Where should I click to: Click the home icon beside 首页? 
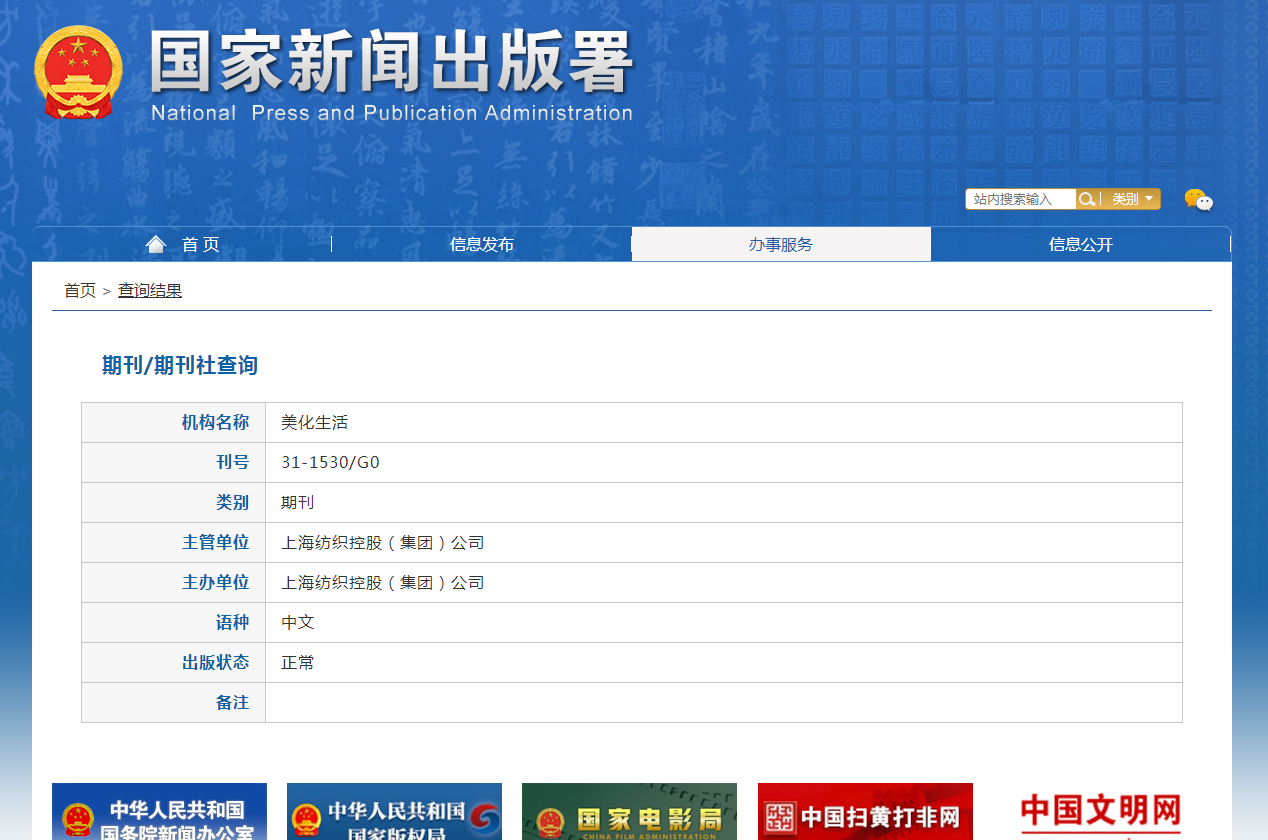[x=155, y=244]
